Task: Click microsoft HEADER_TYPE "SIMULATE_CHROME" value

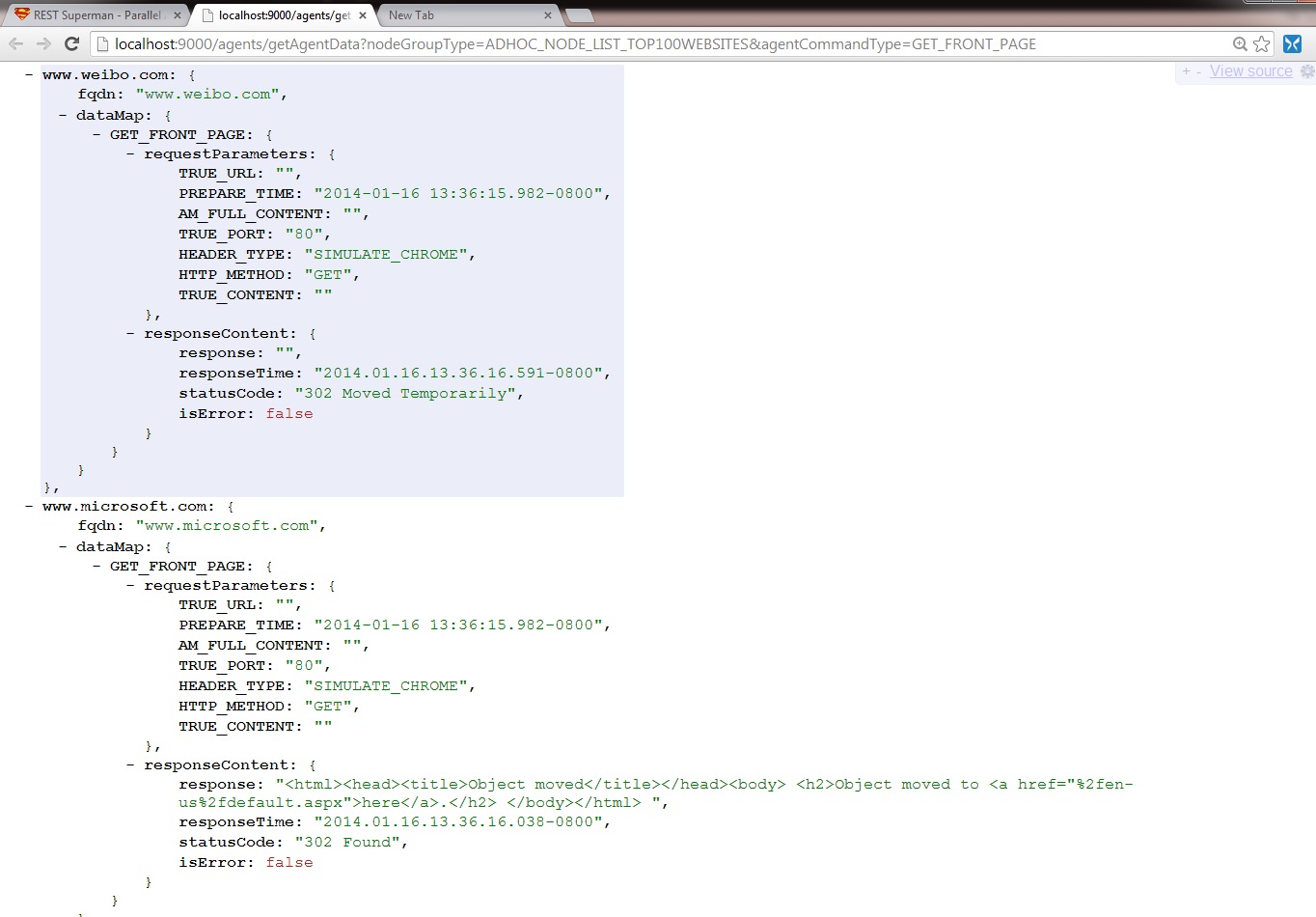Action: click(386, 685)
